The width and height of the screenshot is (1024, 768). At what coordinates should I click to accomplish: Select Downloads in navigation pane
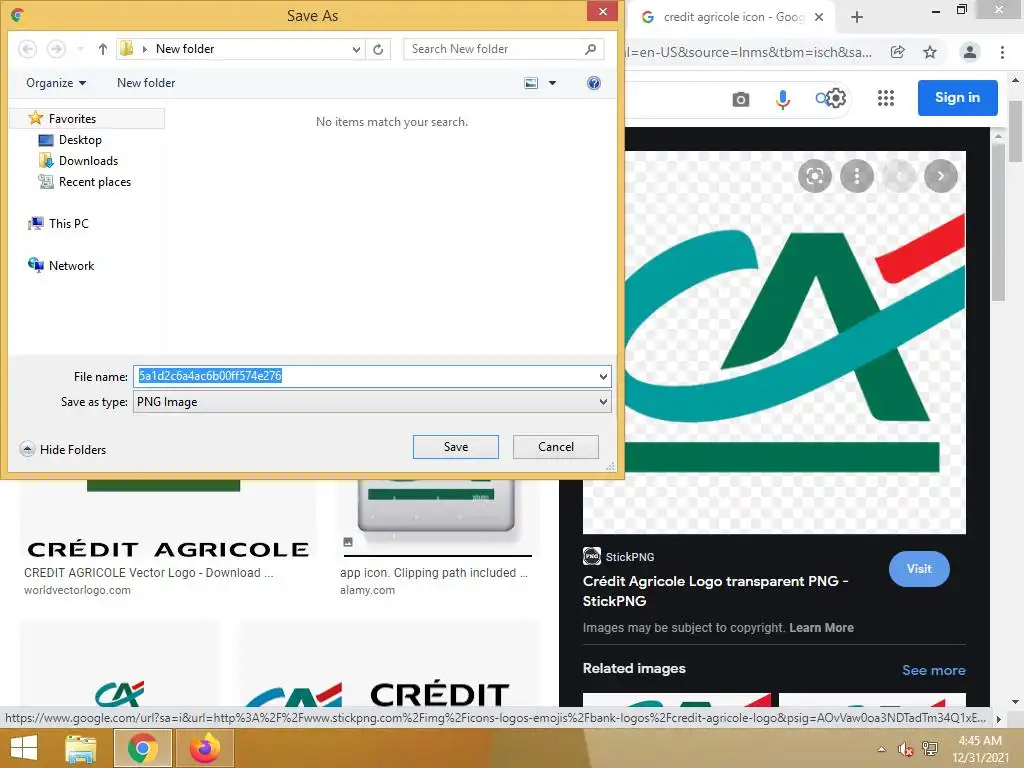[78, 161]
